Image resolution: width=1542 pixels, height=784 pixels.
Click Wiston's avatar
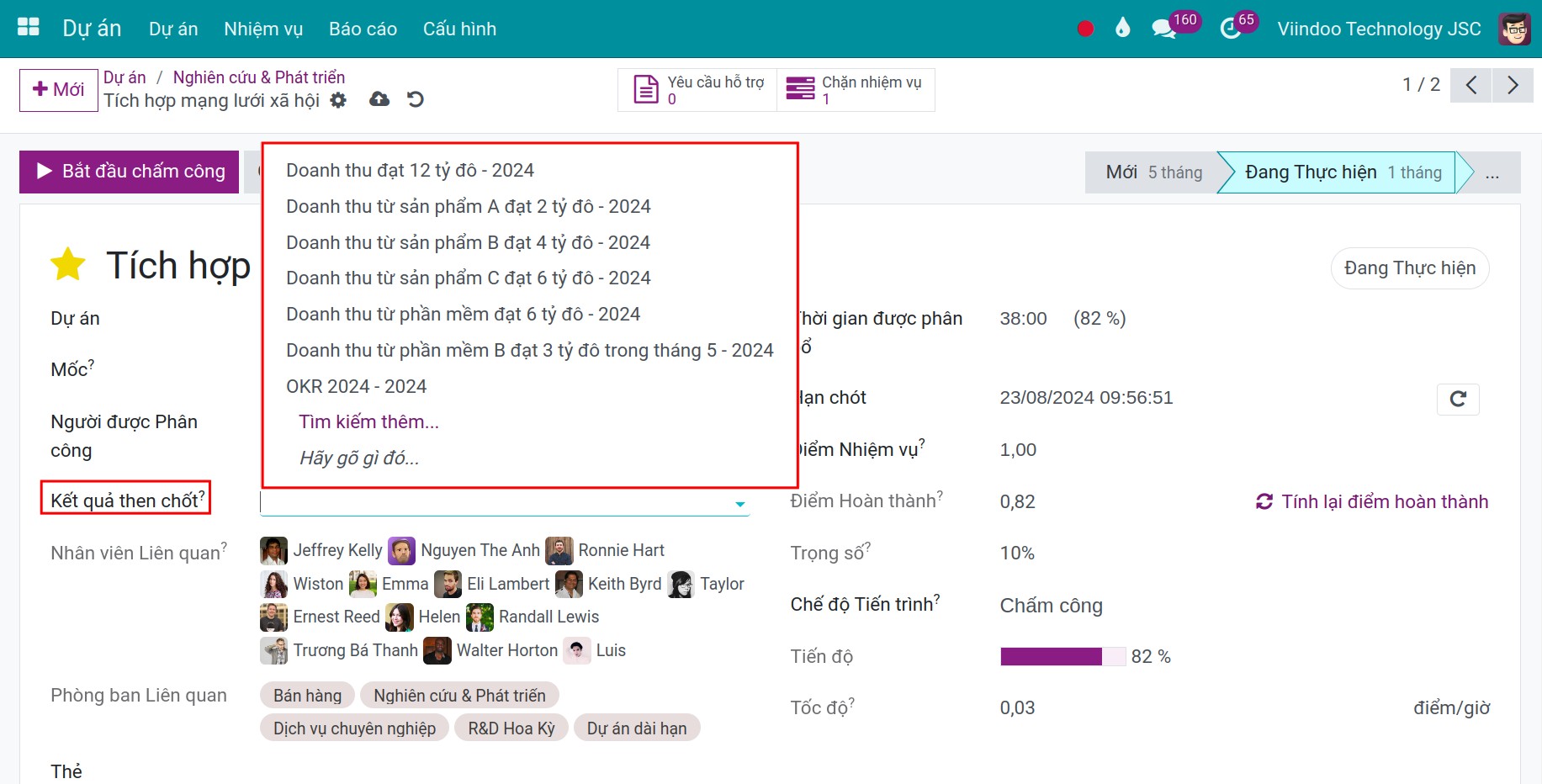(273, 584)
